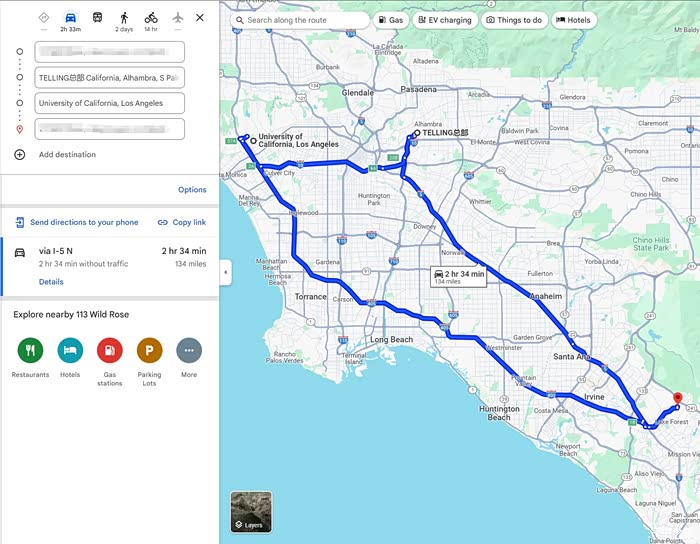Click the origin circle marker beside first field
The image size is (700, 544).
(20, 52)
